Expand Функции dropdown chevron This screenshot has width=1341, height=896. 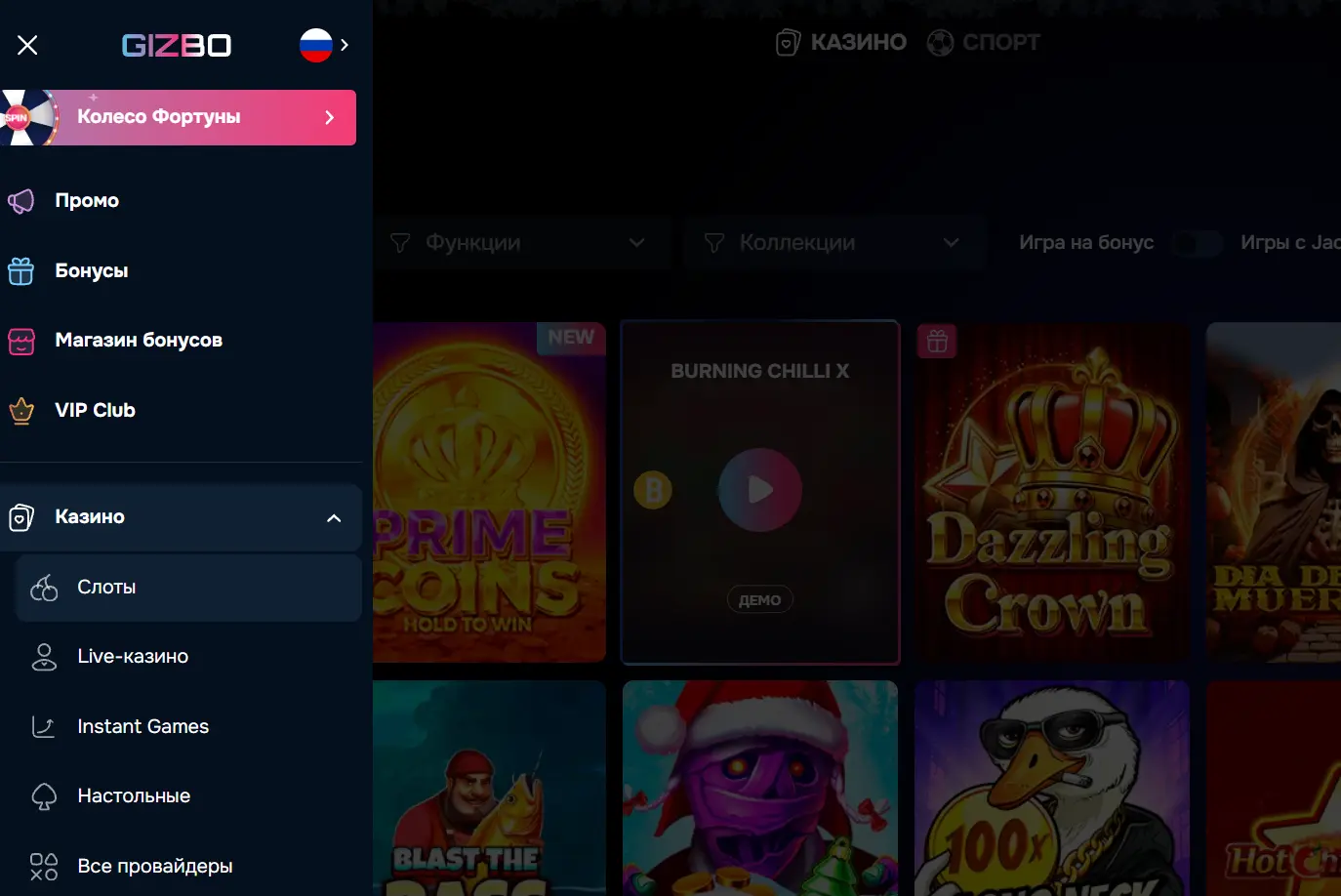(x=636, y=243)
